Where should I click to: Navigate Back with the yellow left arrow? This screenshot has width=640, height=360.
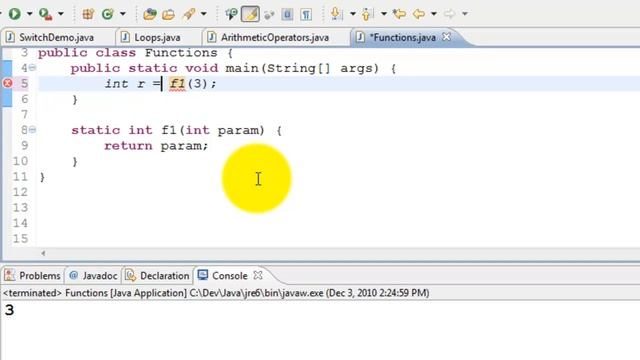tap(419, 14)
